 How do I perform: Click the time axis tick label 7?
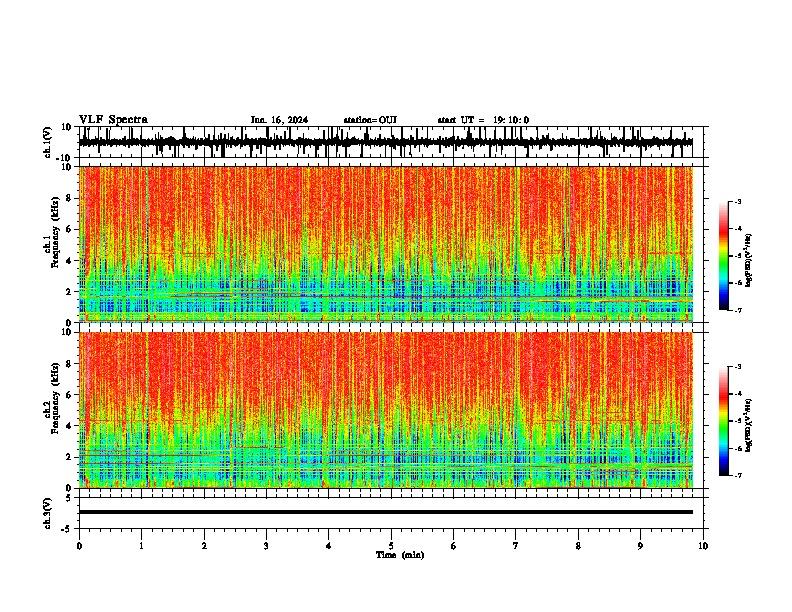516,546
